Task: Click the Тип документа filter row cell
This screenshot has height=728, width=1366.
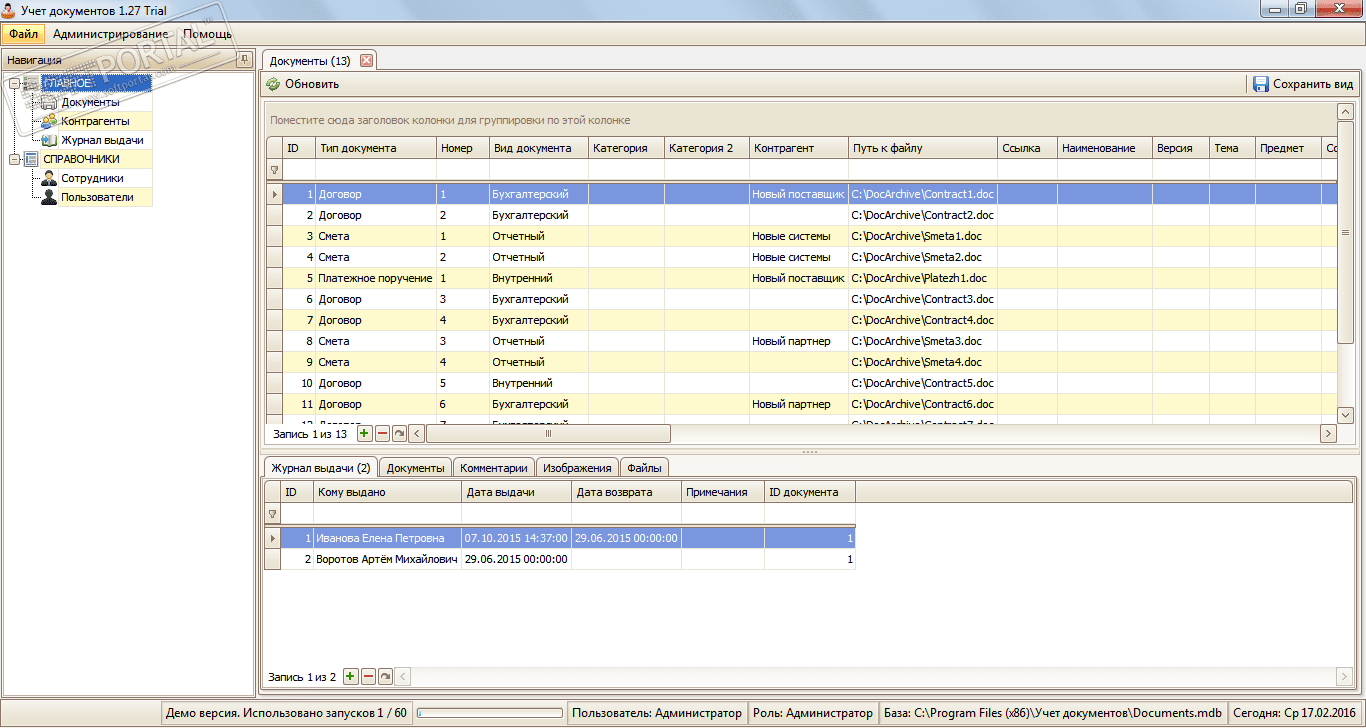Action: (x=376, y=170)
